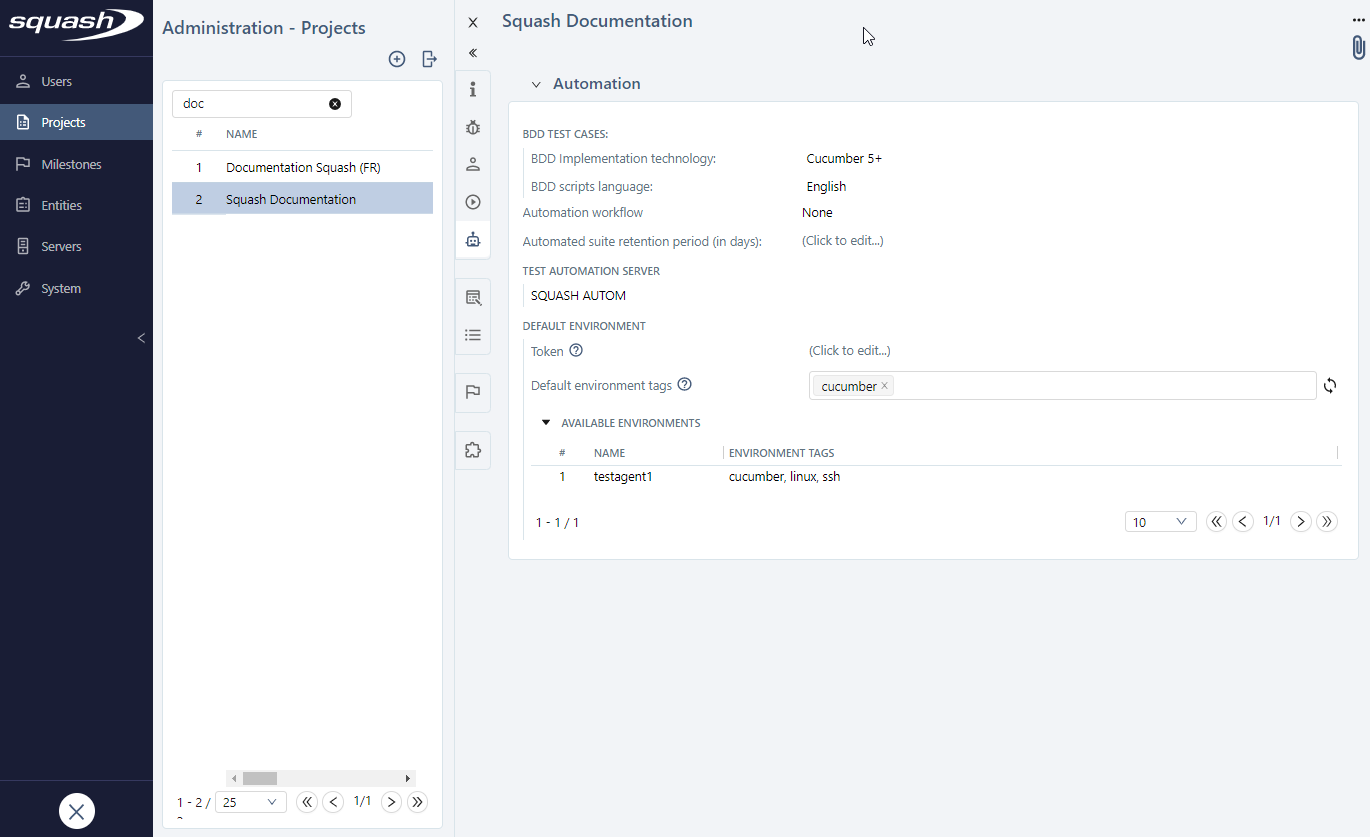Open the project information anchor icon

(473, 90)
